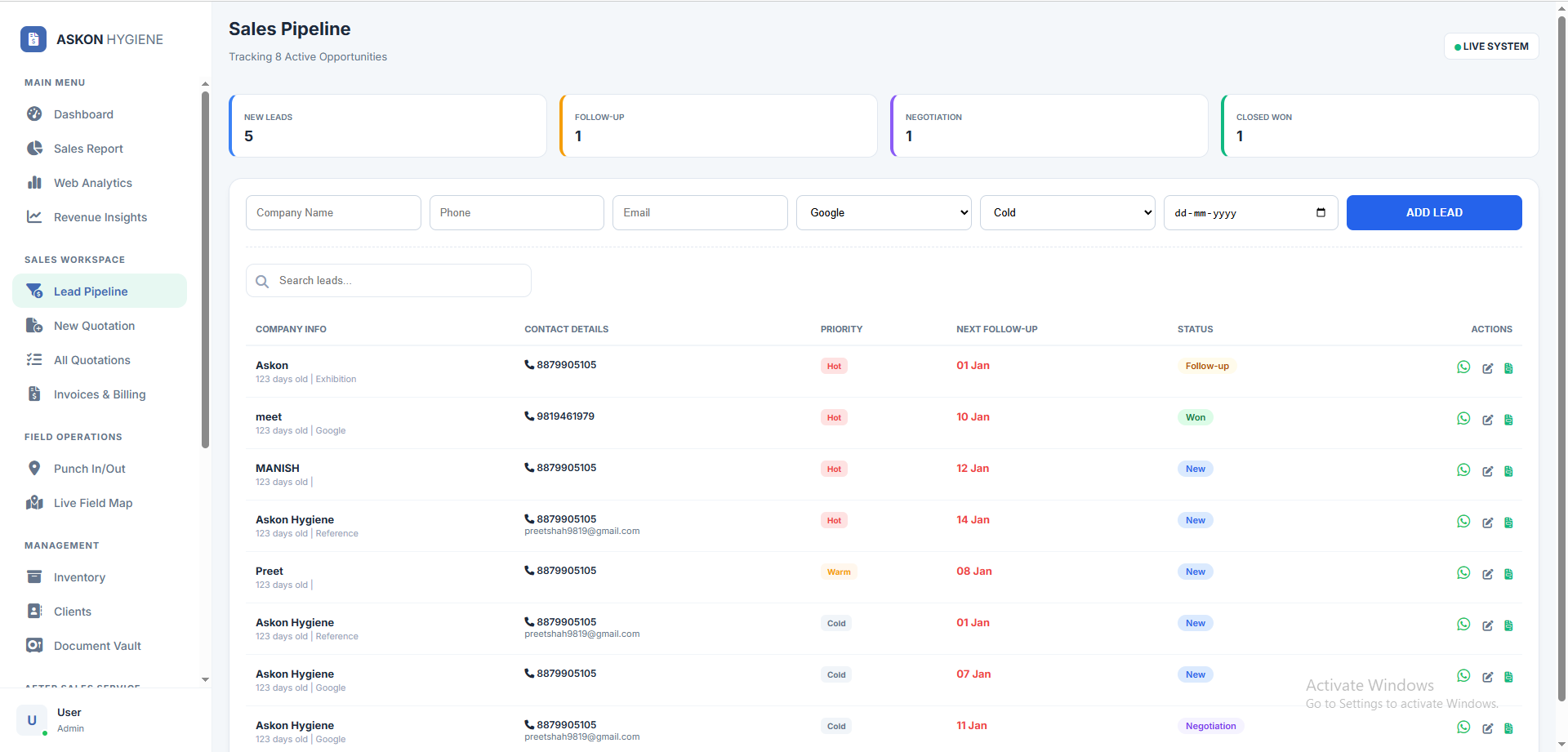This screenshot has height=752, width=1568.
Task: Edit the Preet lead entry
Action: [x=1488, y=574]
